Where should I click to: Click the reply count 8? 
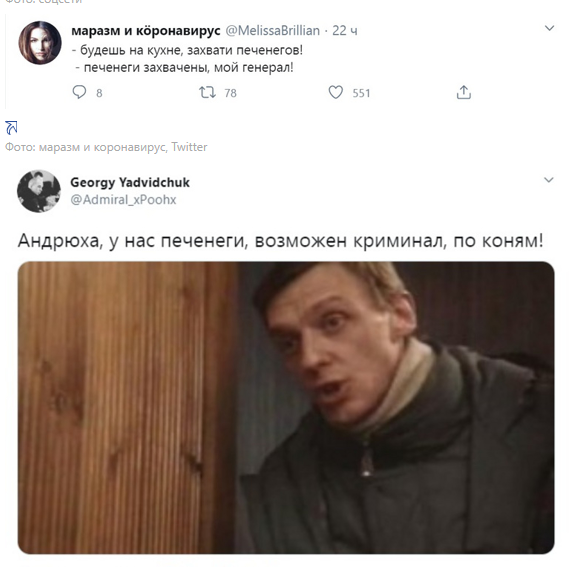click(x=99, y=93)
